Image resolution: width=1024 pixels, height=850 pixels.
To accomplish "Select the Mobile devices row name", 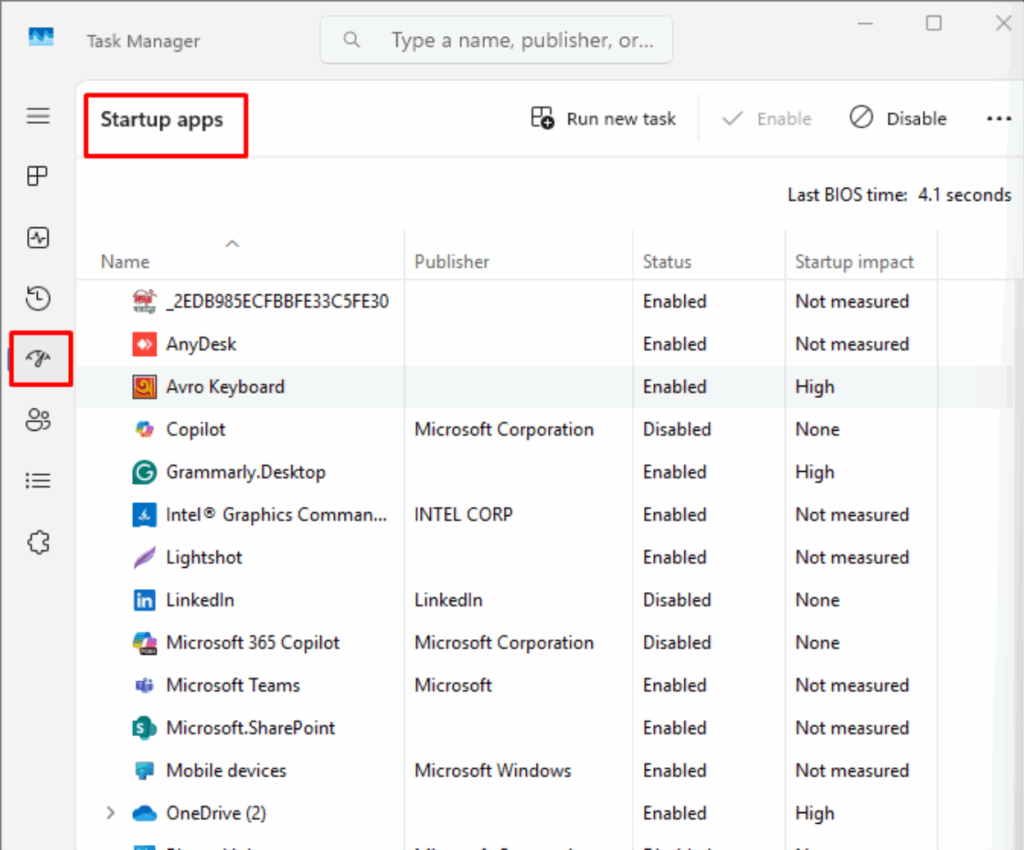I will point(226,770).
